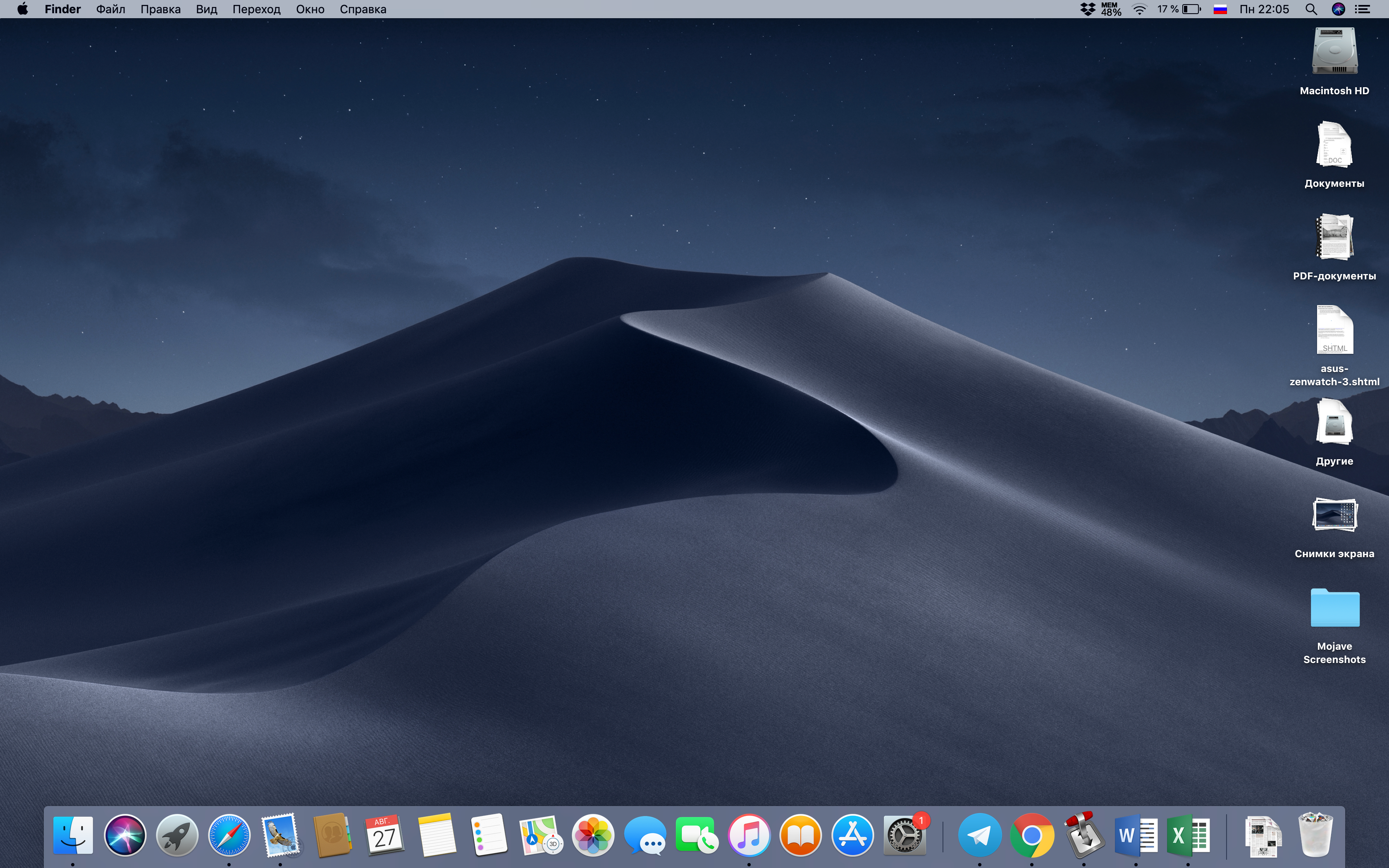The height and width of the screenshot is (868, 1389).
Task: Open Siri from the Dock
Action: click(x=124, y=835)
